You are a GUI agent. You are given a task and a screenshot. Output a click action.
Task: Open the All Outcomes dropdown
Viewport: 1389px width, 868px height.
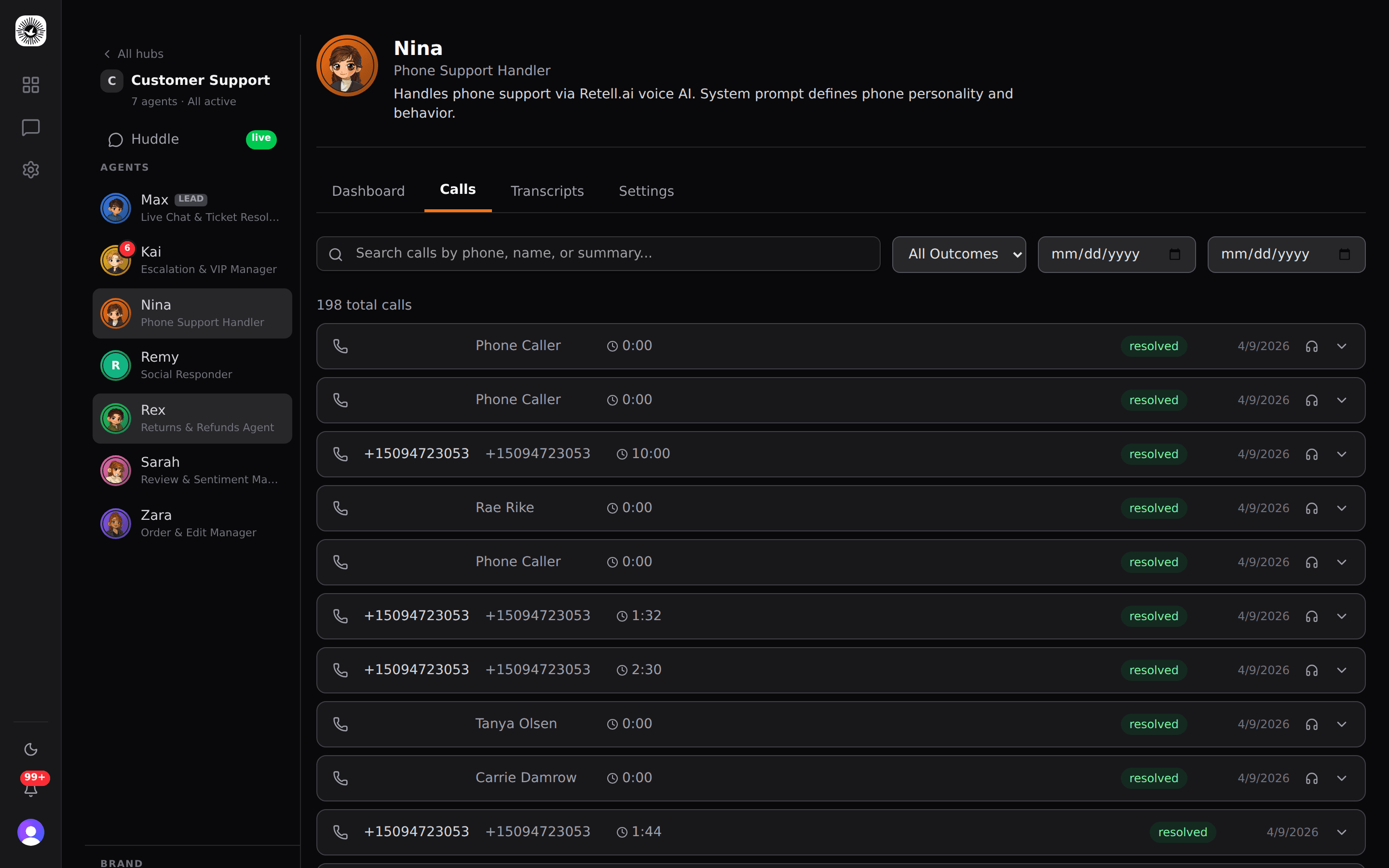click(958, 254)
